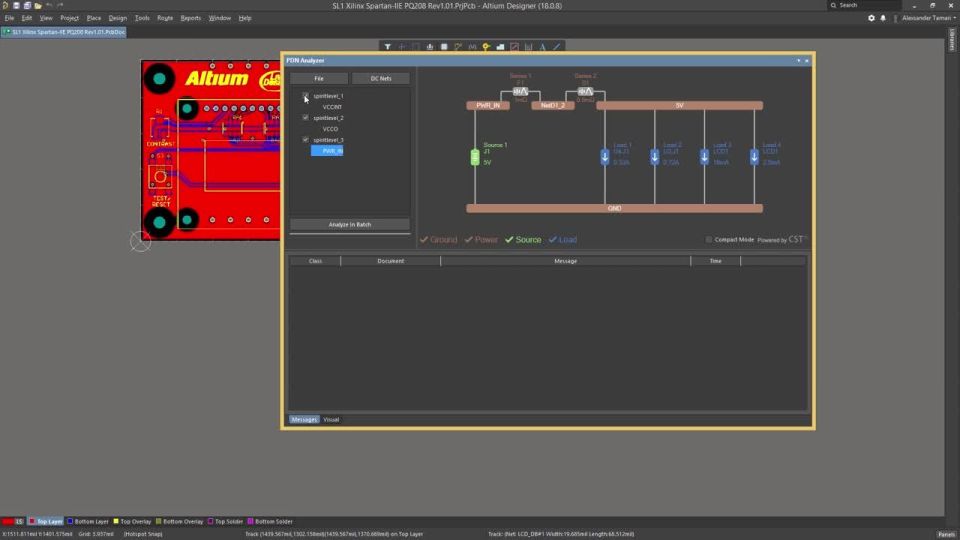
Task: Click the NetD1_2 net node
Action: coord(553,105)
